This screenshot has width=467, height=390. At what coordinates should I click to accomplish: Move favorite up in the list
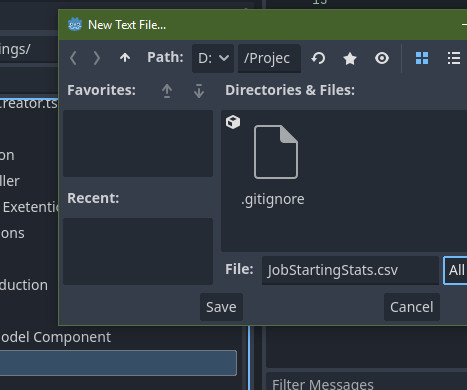(x=167, y=91)
